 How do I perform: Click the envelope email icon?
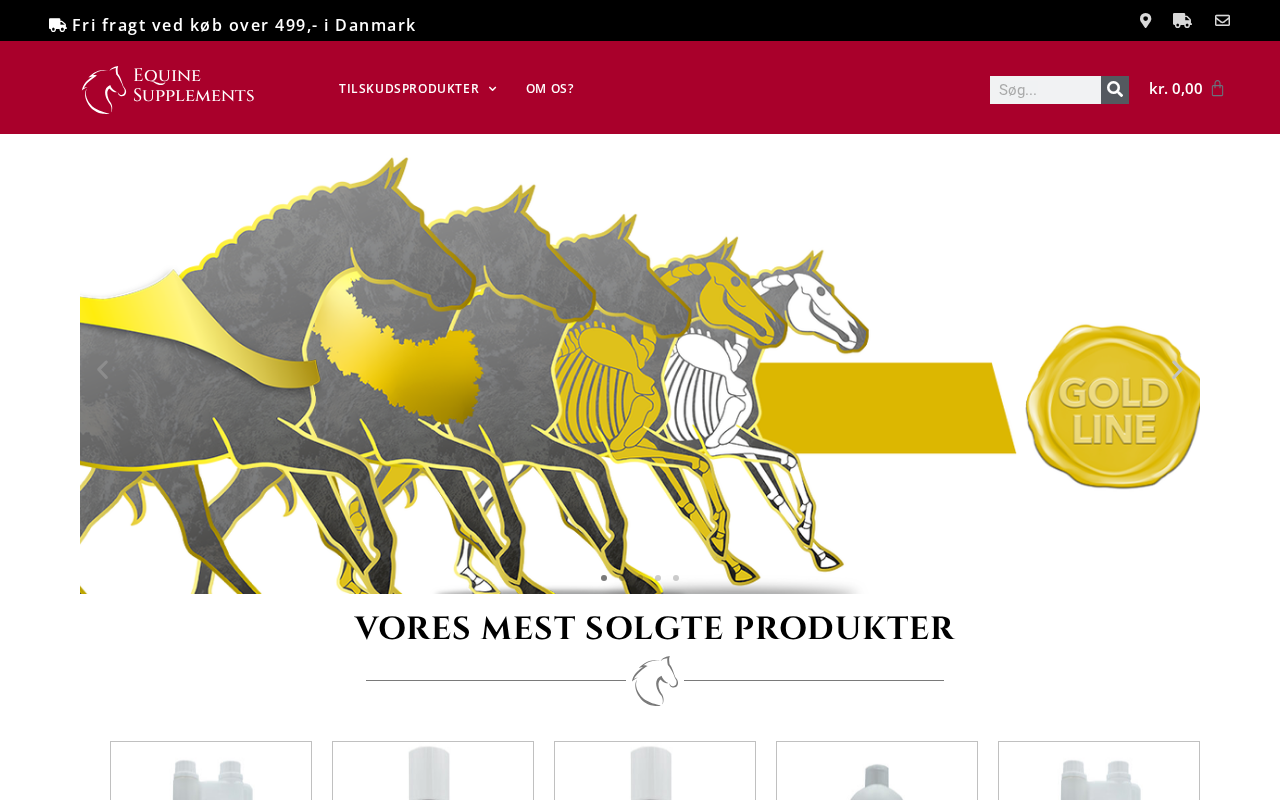(x=1222, y=21)
